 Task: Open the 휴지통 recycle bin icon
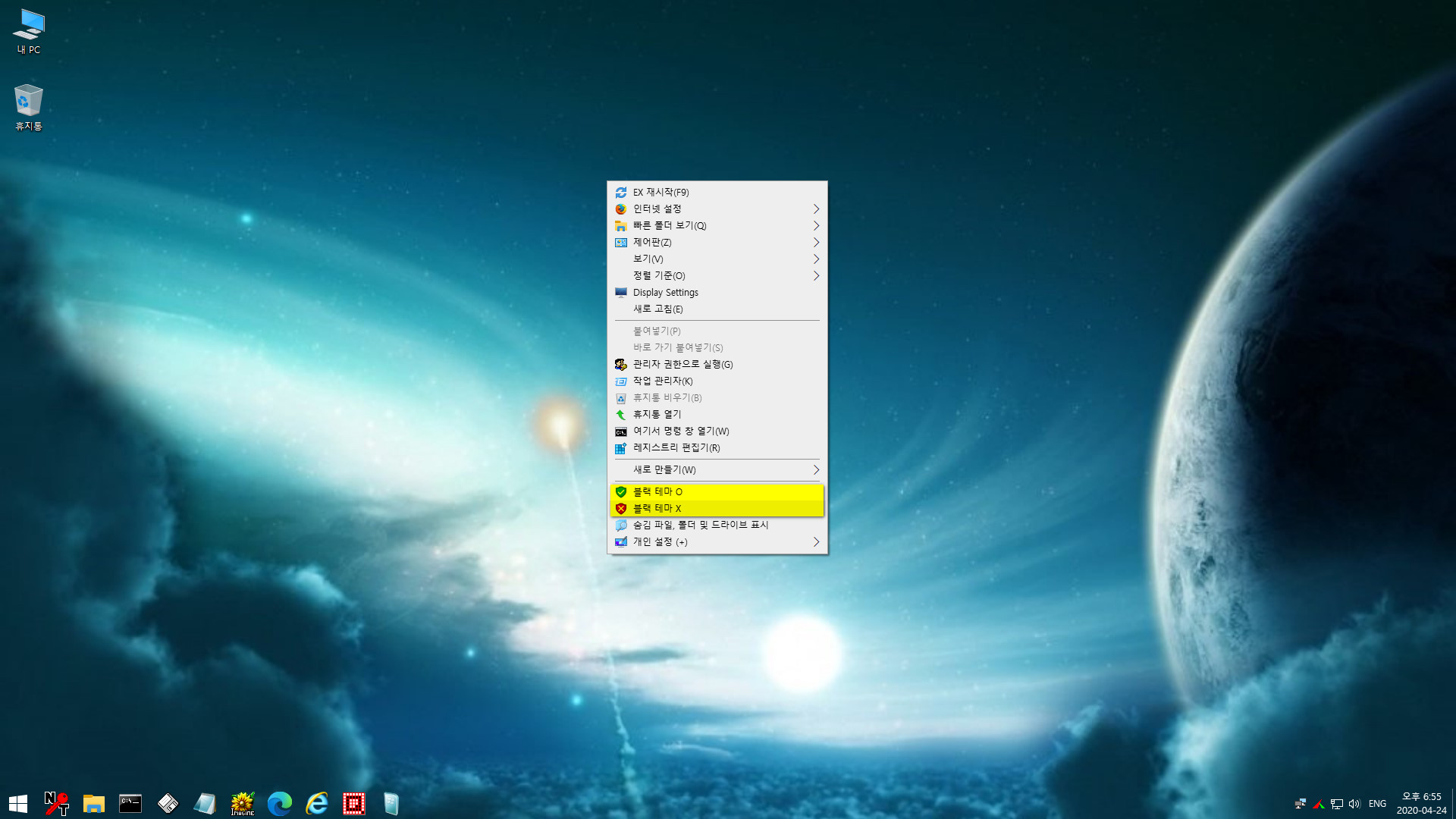tap(29, 107)
